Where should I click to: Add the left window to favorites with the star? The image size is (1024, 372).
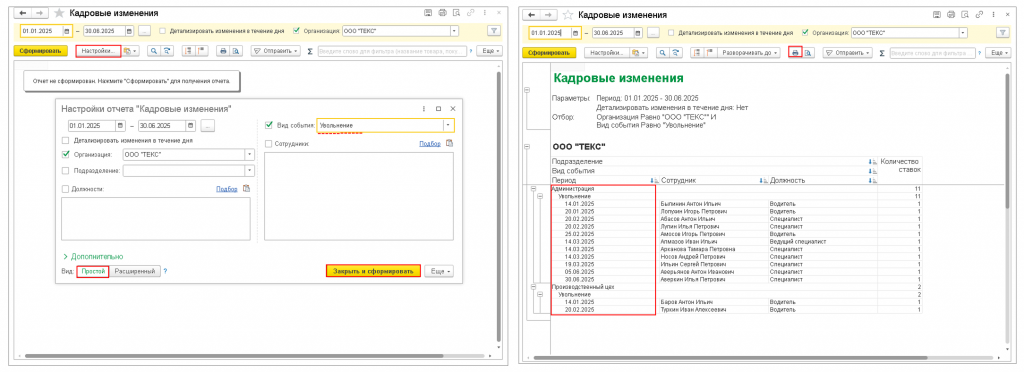[x=59, y=13]
